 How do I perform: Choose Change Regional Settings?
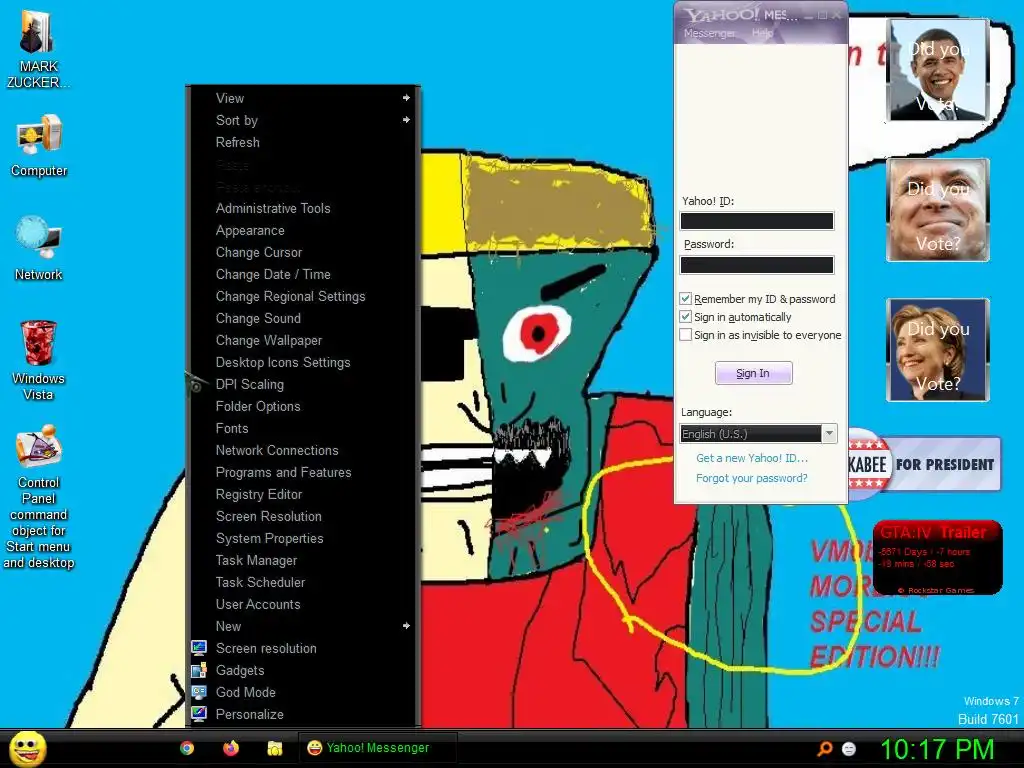click(x=304, y=296)
